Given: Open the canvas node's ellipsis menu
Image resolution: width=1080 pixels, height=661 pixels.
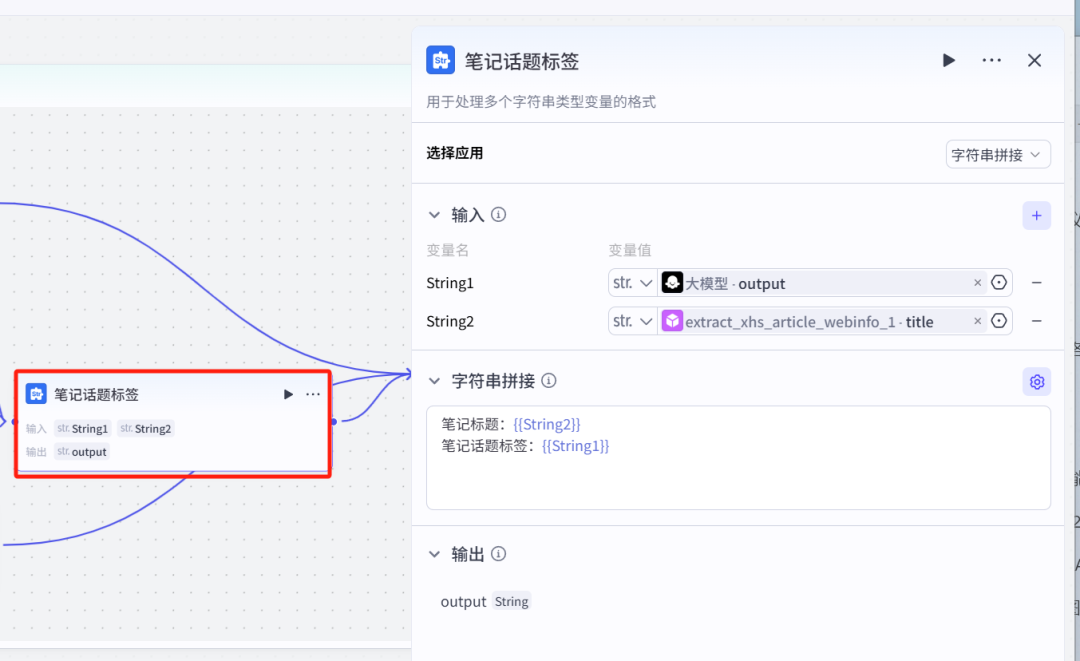Looking at the screenshot, I should coord(312,393).
